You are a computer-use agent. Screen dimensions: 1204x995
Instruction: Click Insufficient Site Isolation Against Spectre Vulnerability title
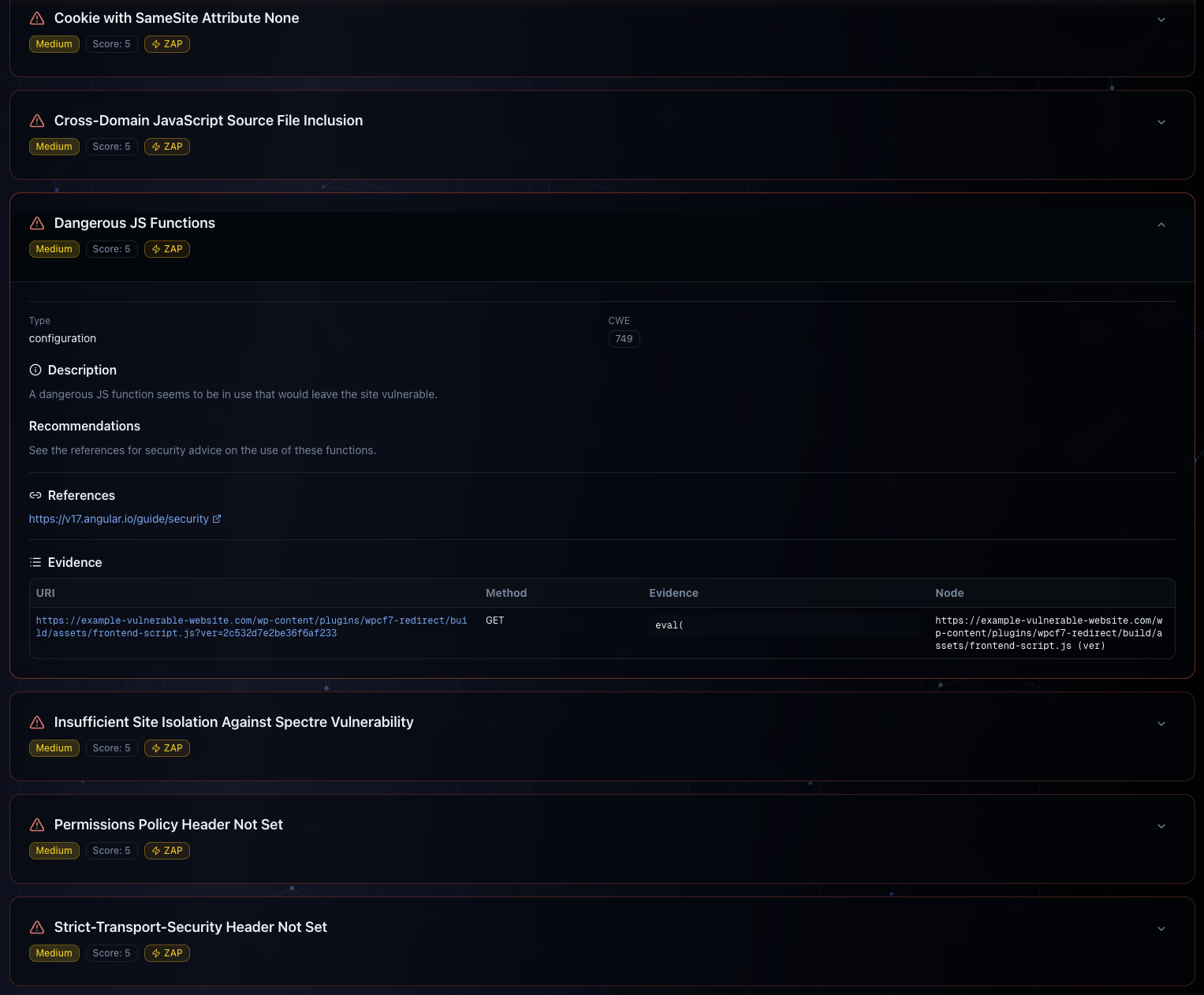pyautogui.click(x=234, y=722)
